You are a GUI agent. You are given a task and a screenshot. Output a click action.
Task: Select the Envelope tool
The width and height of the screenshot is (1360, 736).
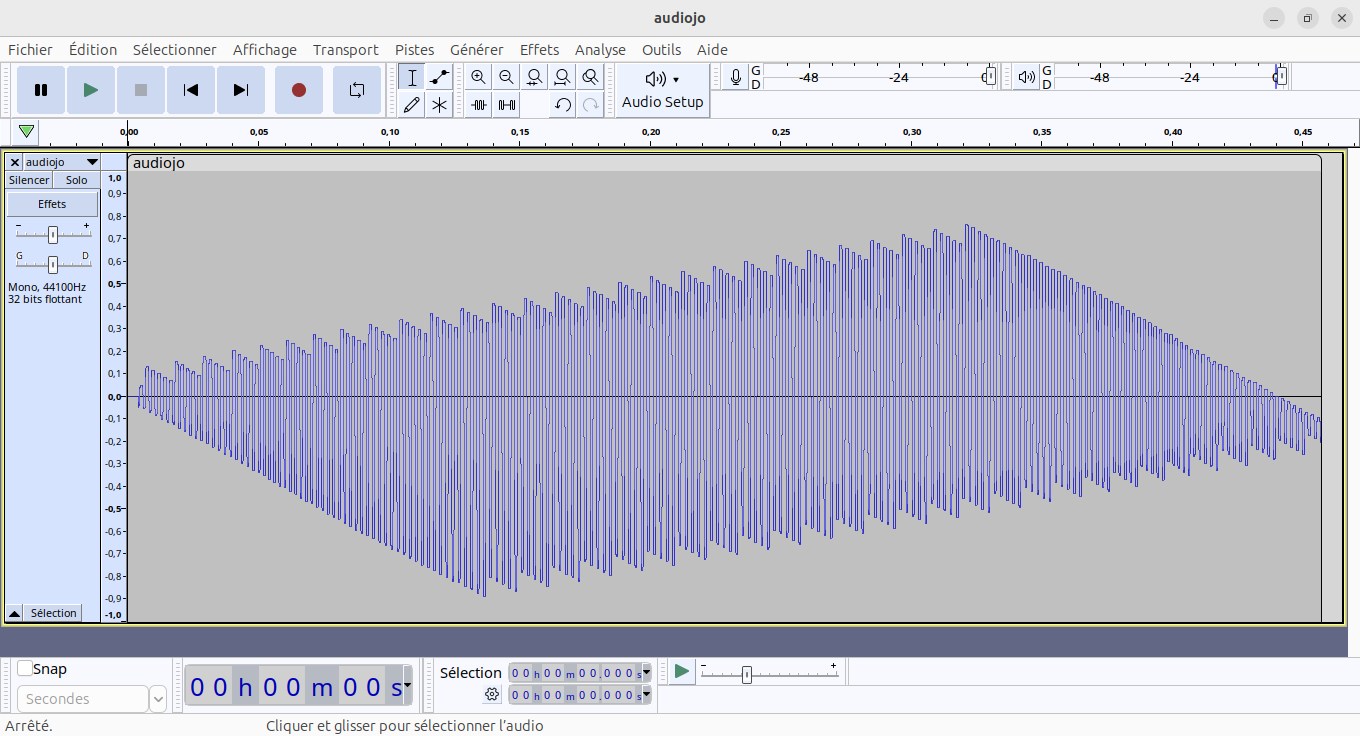point(439,78)
